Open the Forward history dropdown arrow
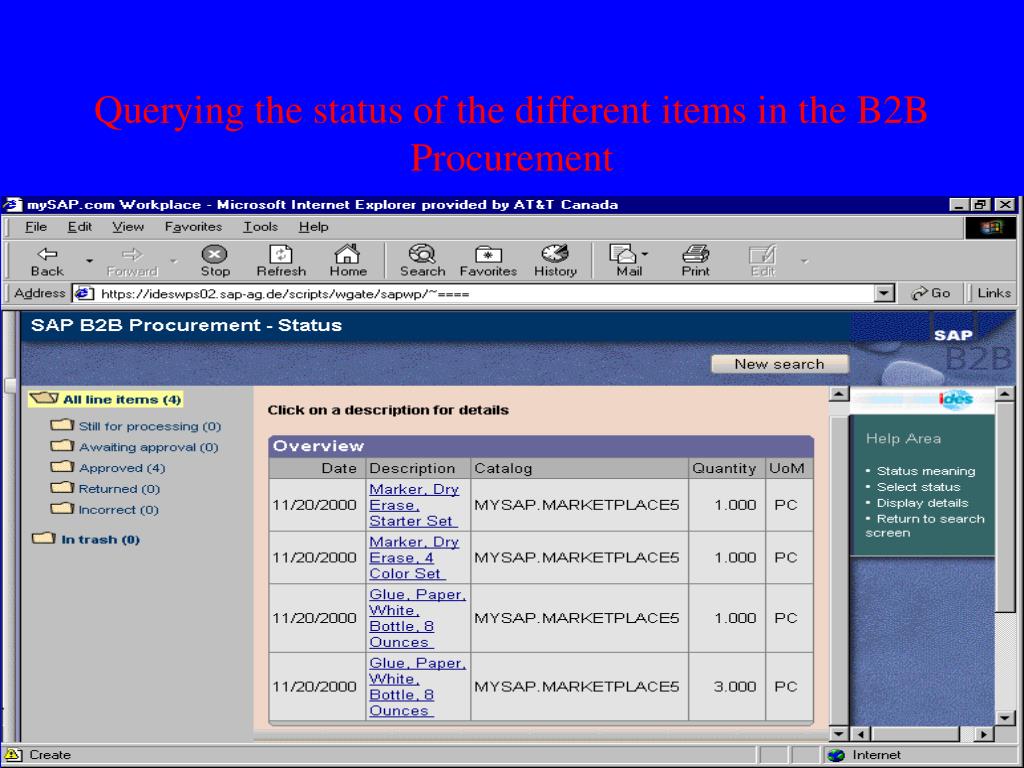 point(174,261)
